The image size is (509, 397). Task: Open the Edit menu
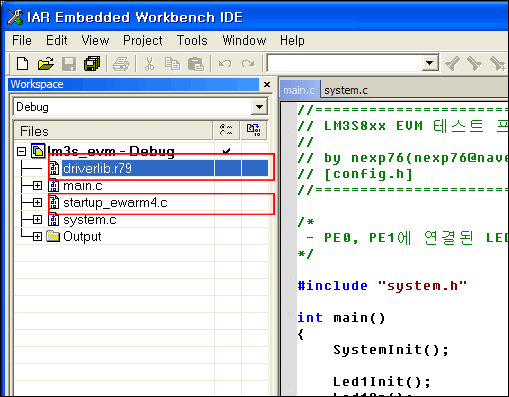(57, 41)
